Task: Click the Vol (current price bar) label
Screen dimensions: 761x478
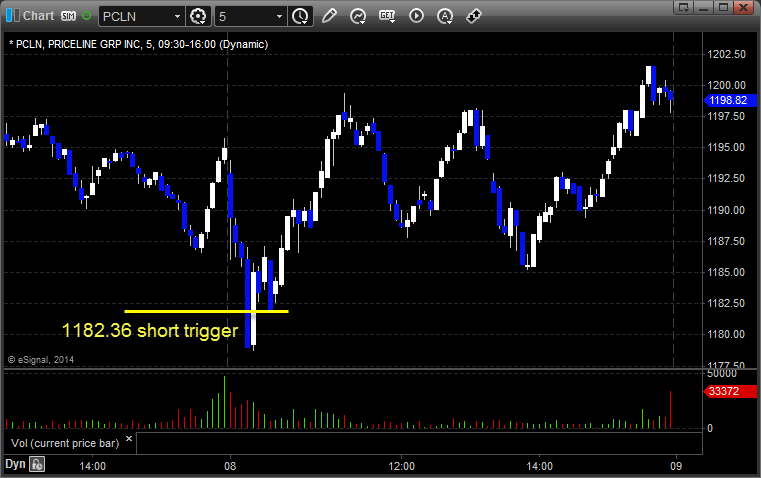Action: click(65, 443)
